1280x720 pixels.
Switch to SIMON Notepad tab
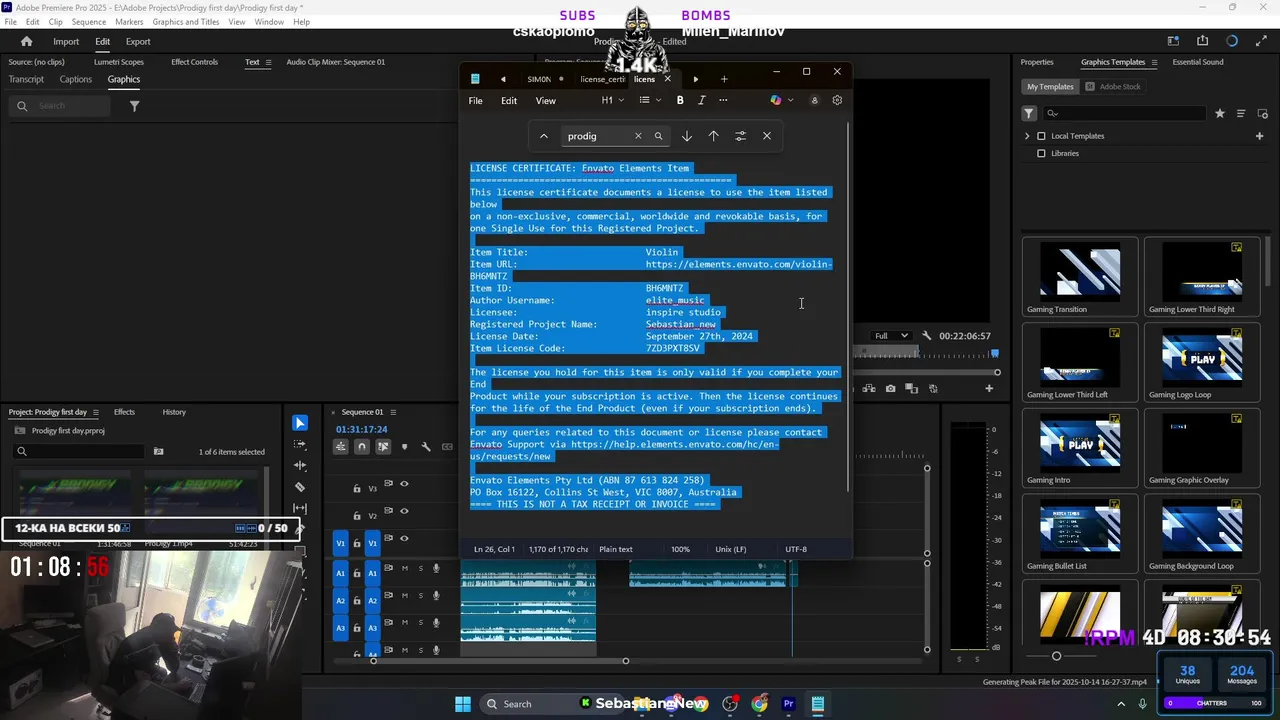(x=539, y=79)
